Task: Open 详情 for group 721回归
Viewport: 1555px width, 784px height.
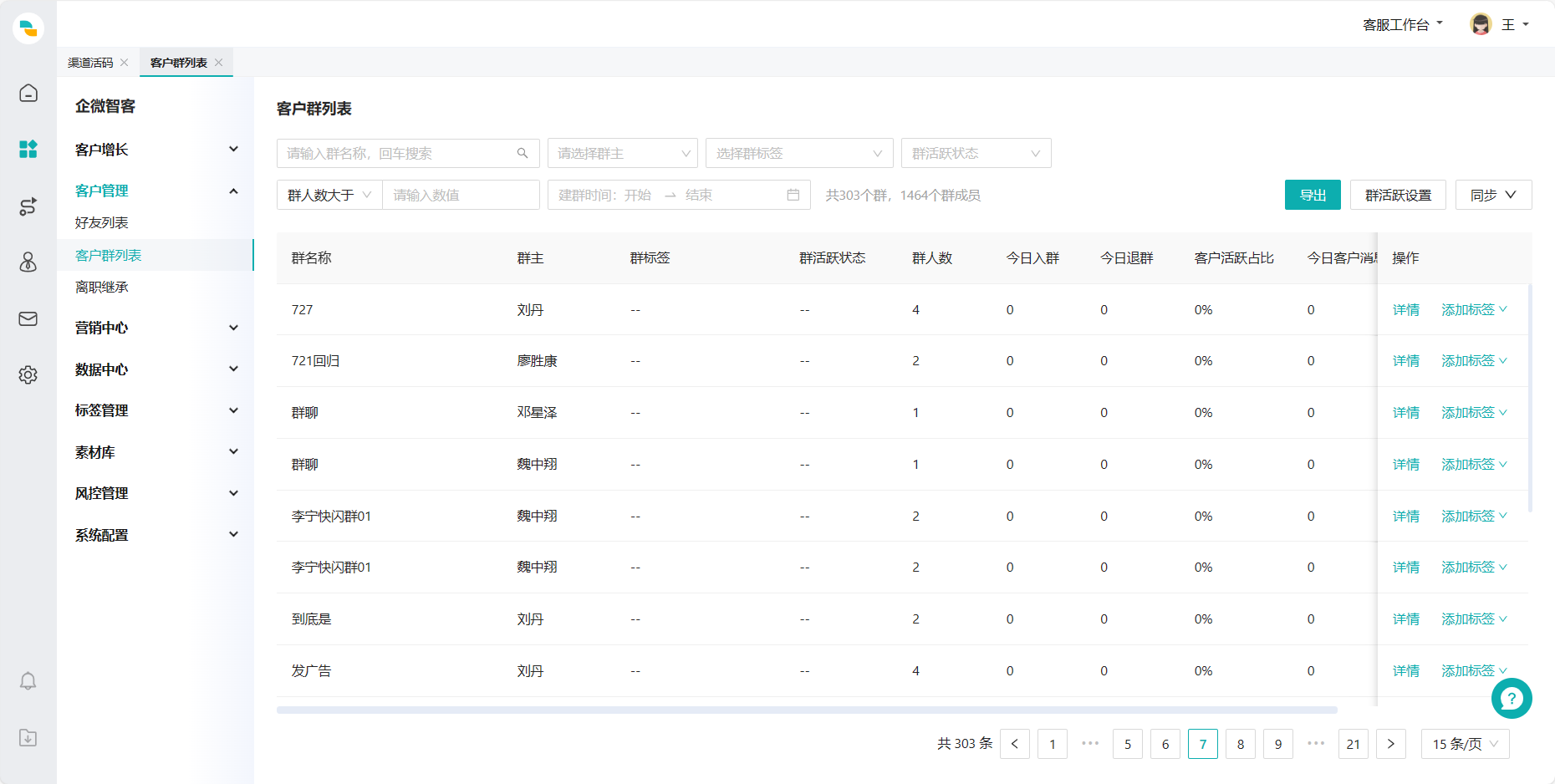Action: pos(1406,360)
